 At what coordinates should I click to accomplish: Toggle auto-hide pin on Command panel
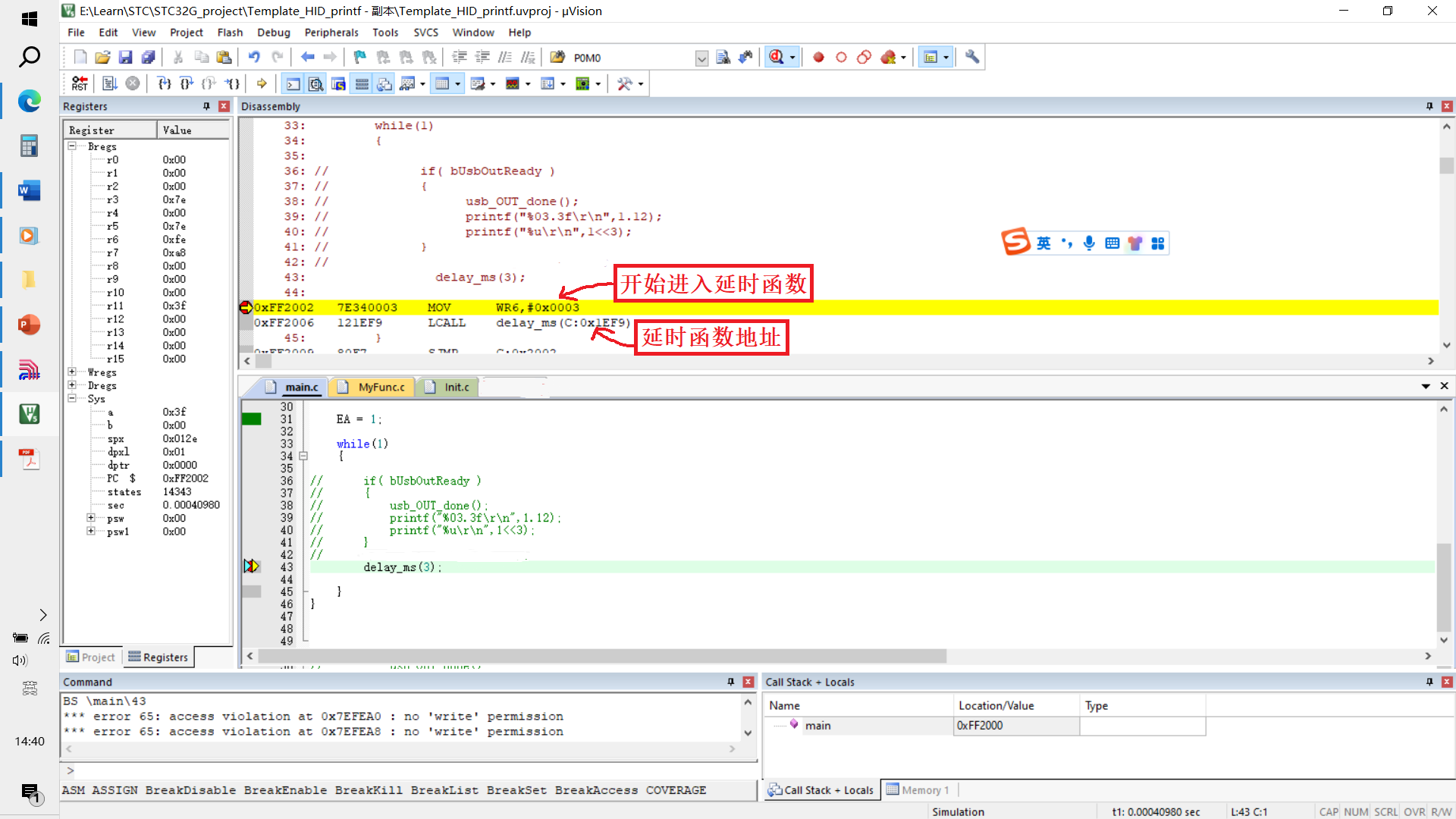[x=731, y=682]
